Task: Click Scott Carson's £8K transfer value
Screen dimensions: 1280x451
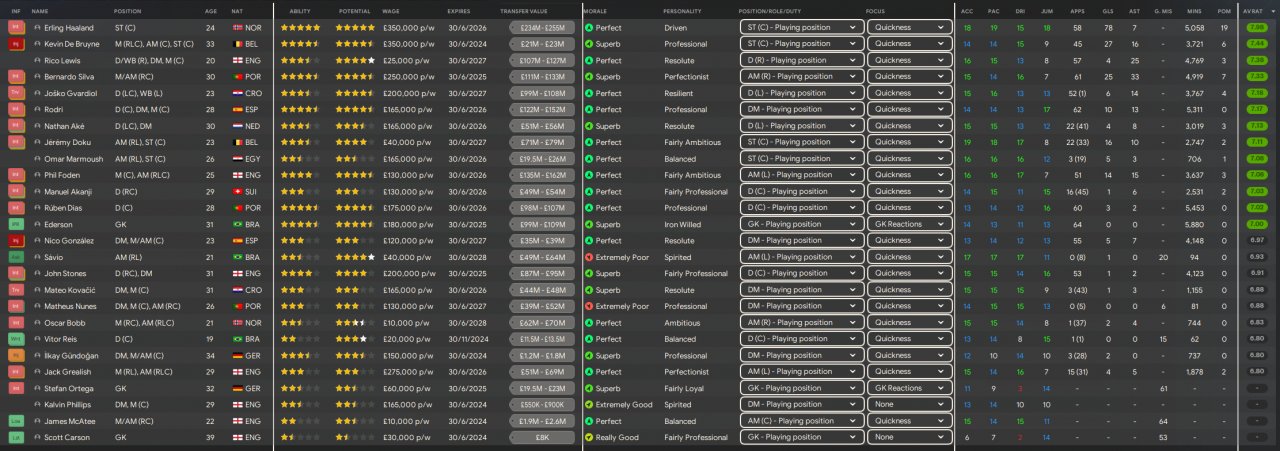Action: click(x=541, y=437)
